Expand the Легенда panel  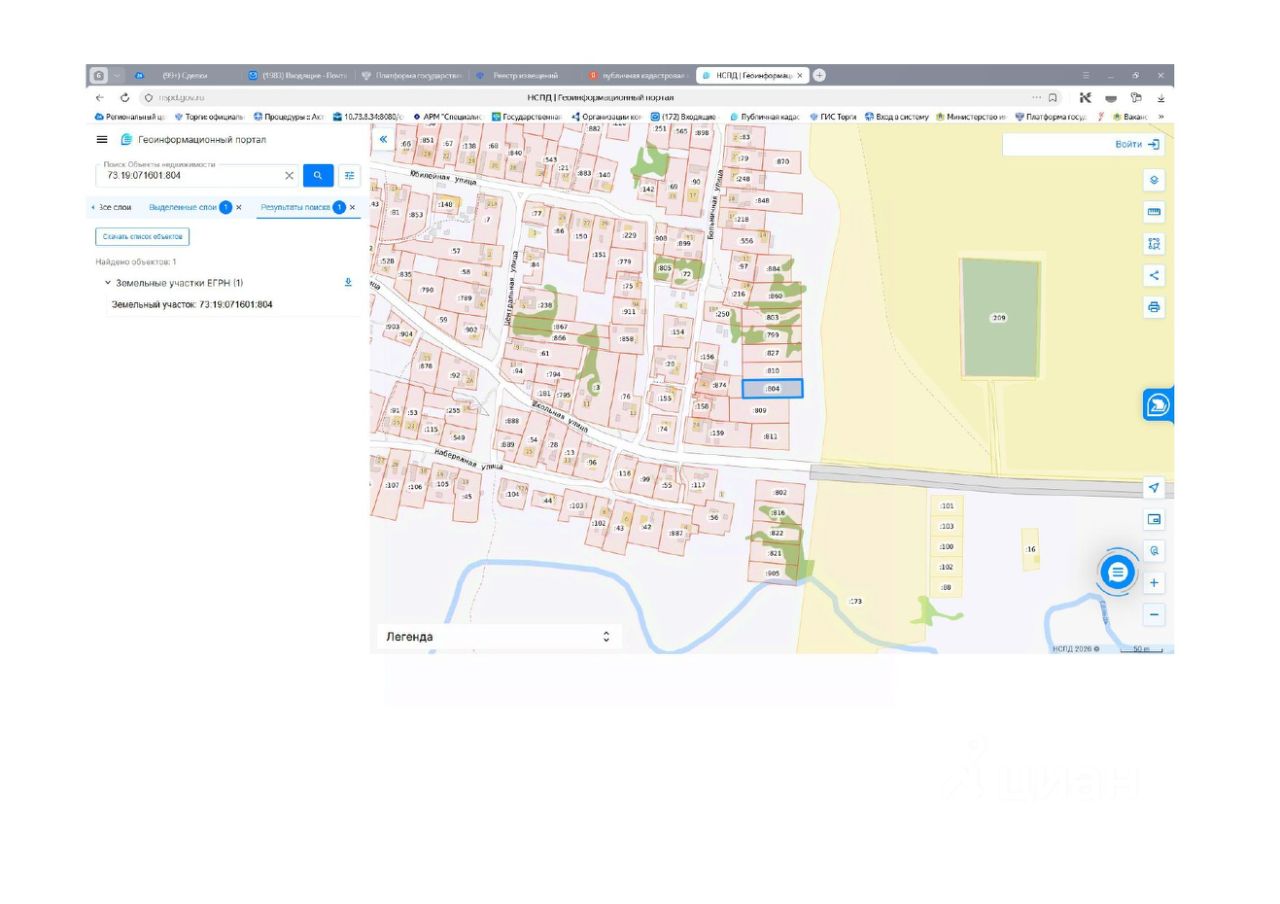point(606,637)
